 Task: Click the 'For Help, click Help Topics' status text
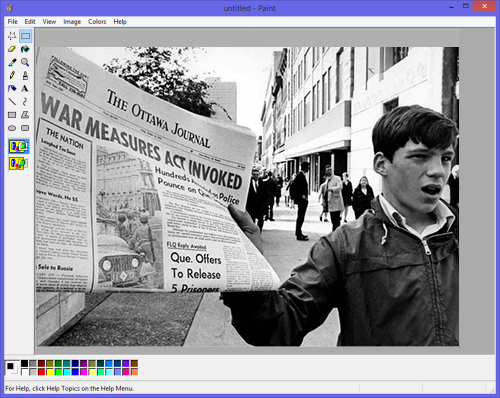point(69,388)
